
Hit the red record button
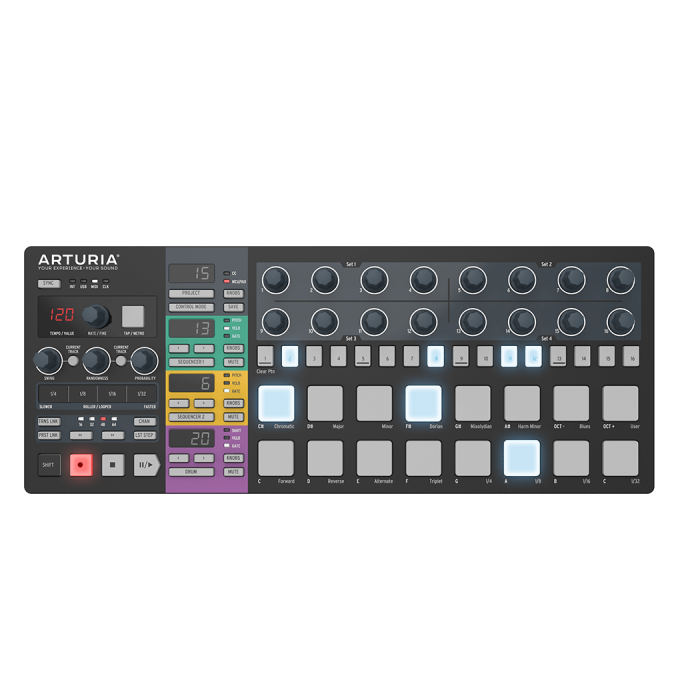coord(81,464)
